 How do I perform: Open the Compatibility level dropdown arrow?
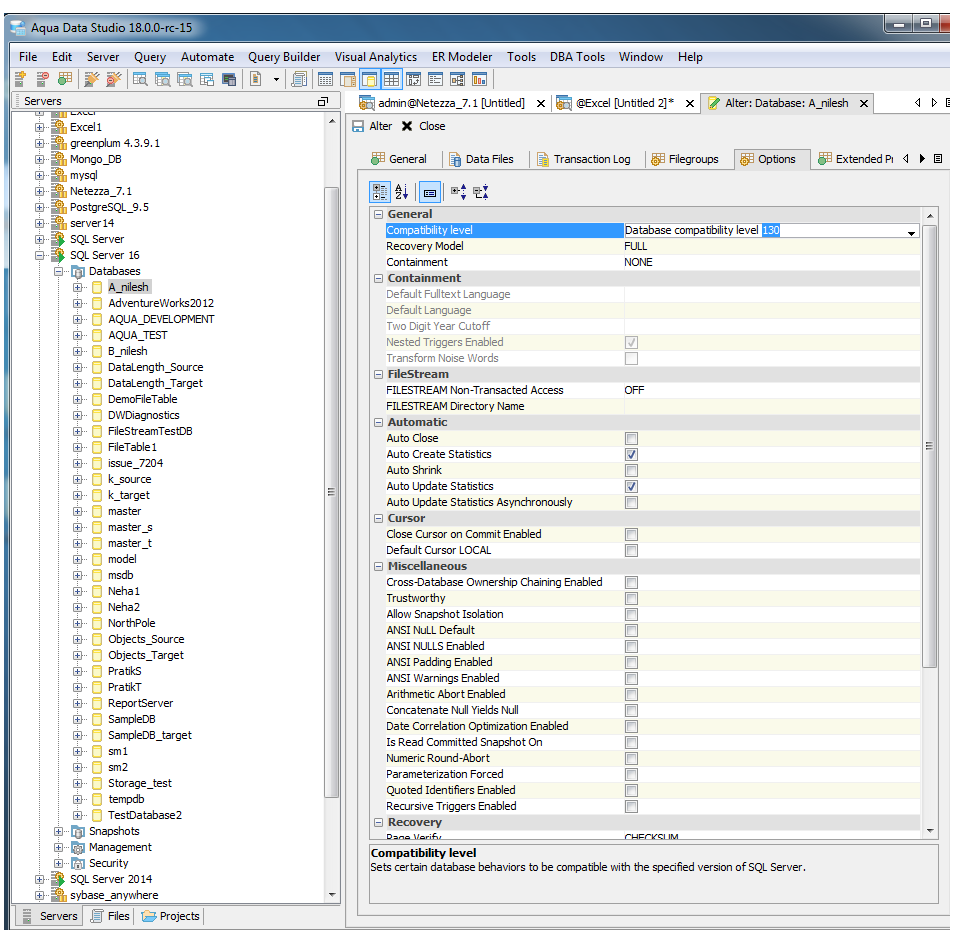pyautogui.click(x=911, y=232)
